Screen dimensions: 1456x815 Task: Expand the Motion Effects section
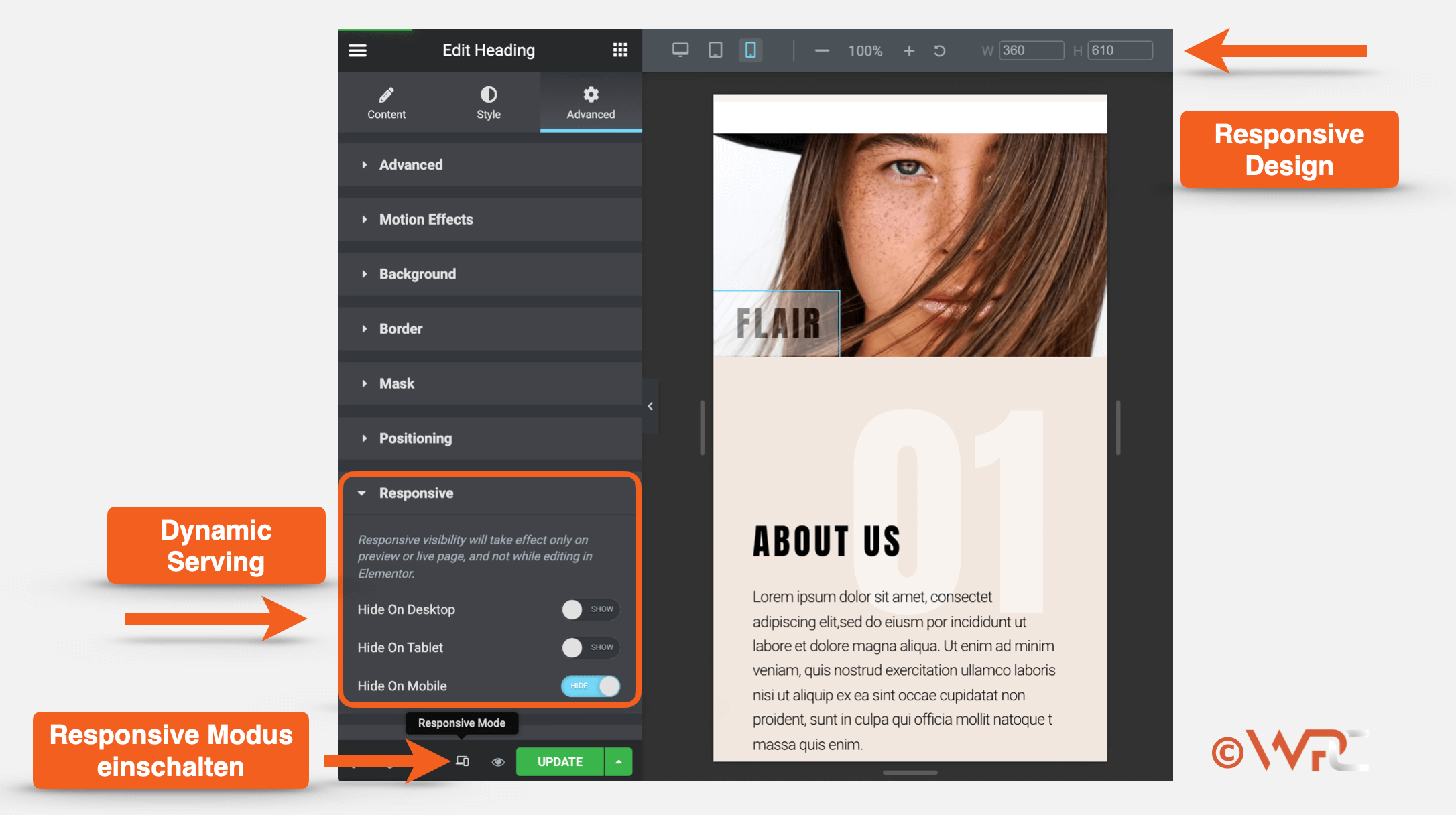pos(426,219)
